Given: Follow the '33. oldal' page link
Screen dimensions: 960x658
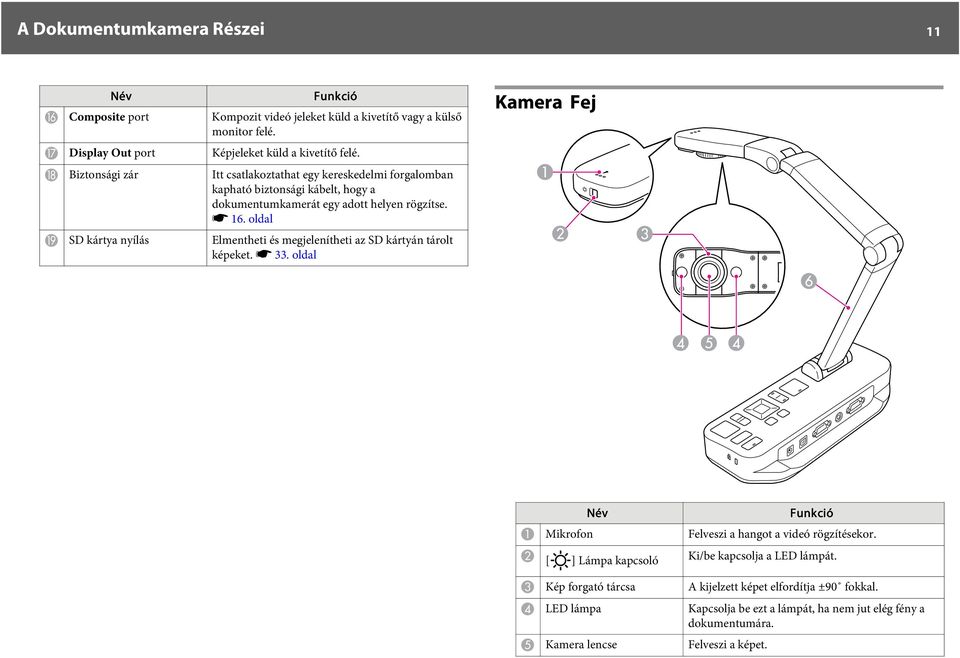Looking at the screenshot, I should (x=295, y=255).
